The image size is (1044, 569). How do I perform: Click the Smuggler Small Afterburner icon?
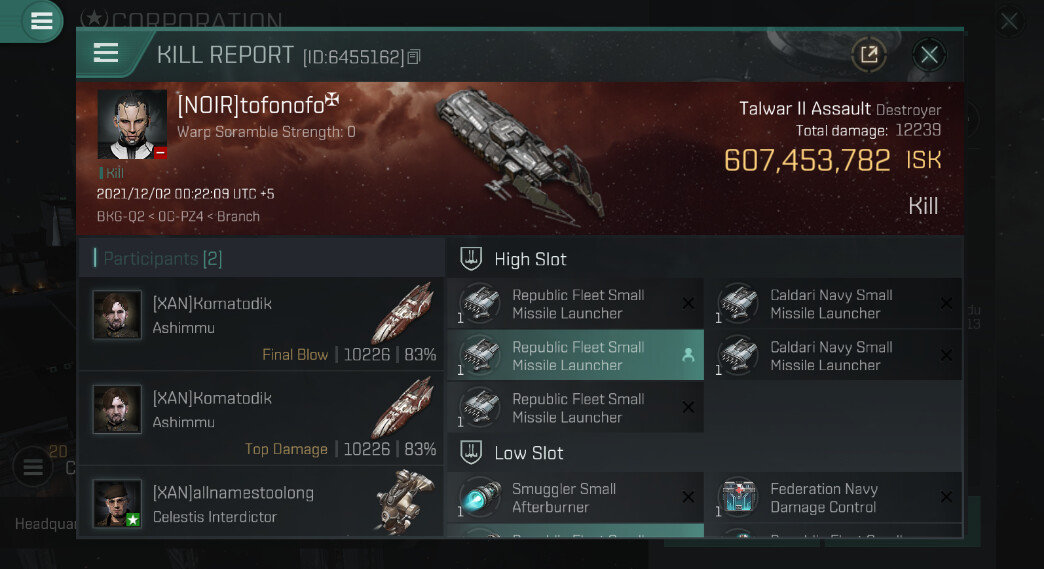point(480,497)
